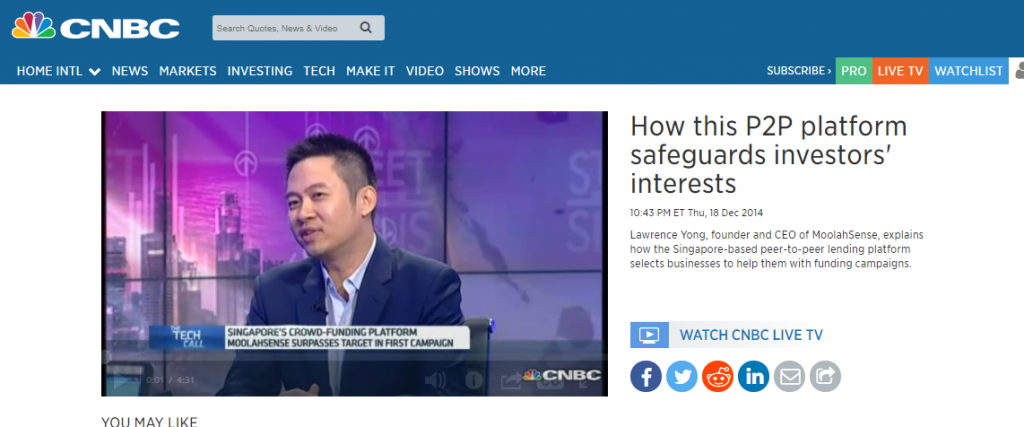Open the video info icon
1024x427 pixels.
point(473,380)
